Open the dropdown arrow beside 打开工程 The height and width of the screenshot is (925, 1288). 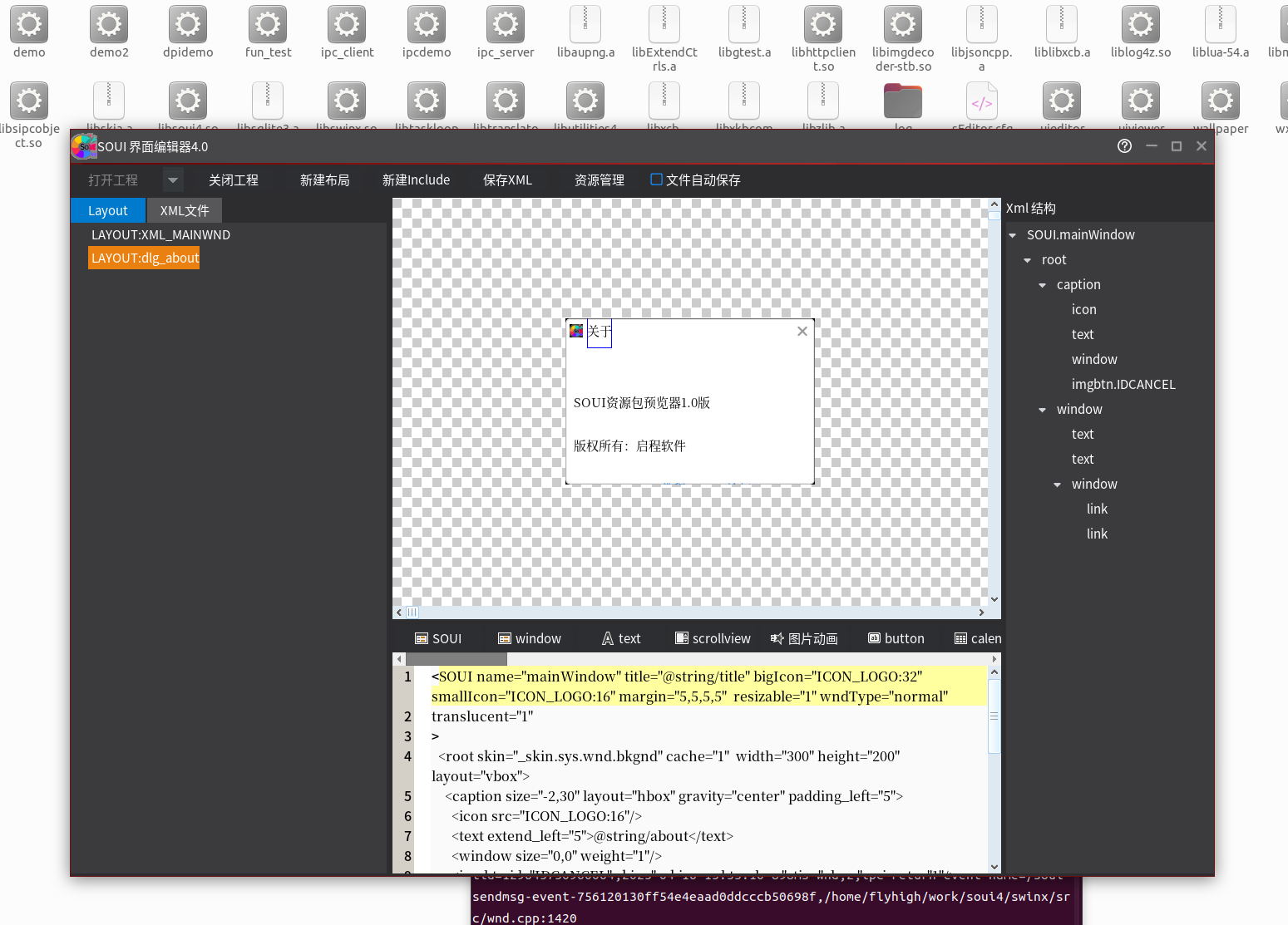[x=173, y=180]
